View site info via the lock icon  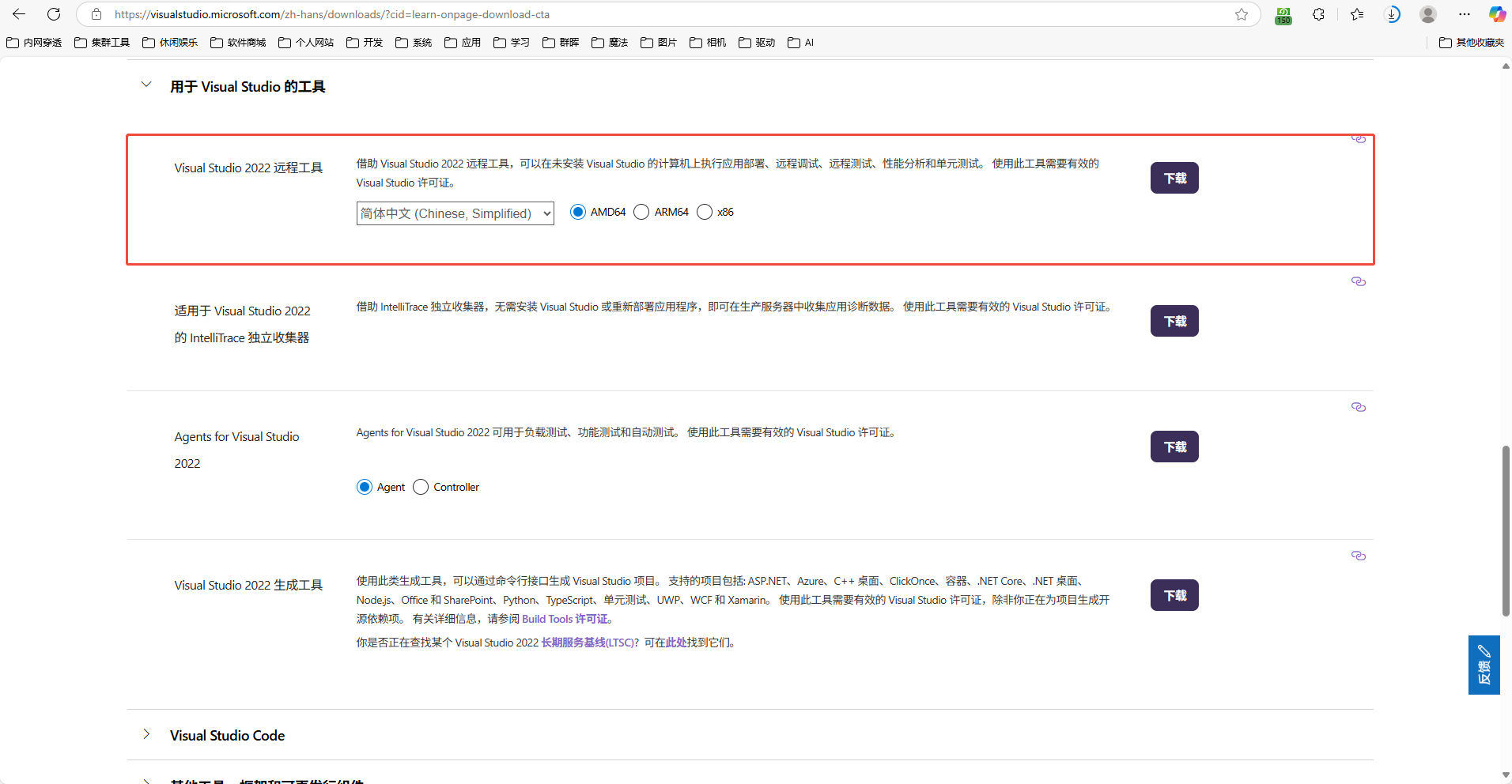tap(96, 14)
